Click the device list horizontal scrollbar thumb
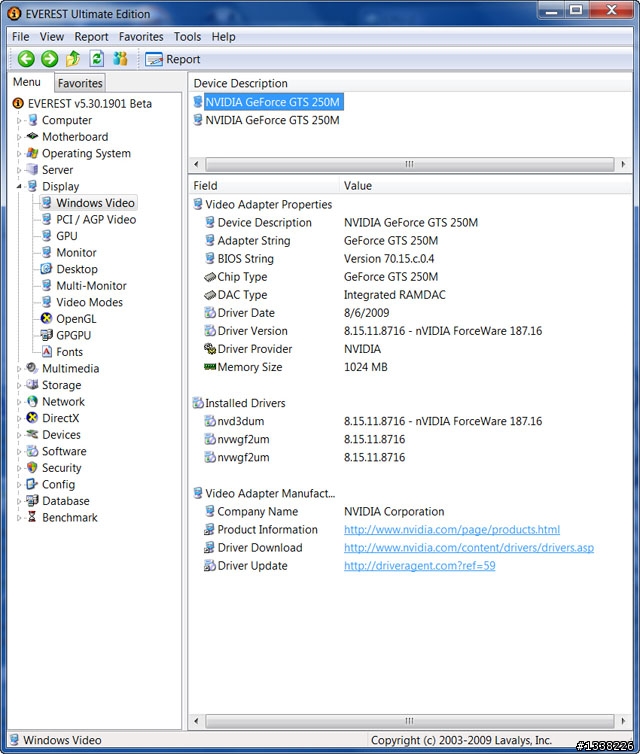Image resolution: width=640 pixels, height=754 pixels. tap(410, 164)
